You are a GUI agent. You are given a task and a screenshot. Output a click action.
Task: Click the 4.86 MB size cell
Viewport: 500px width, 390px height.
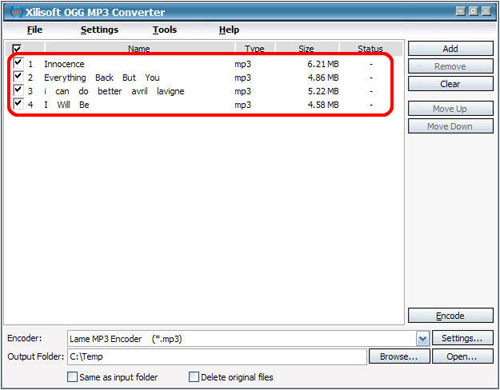pos(323,77)
